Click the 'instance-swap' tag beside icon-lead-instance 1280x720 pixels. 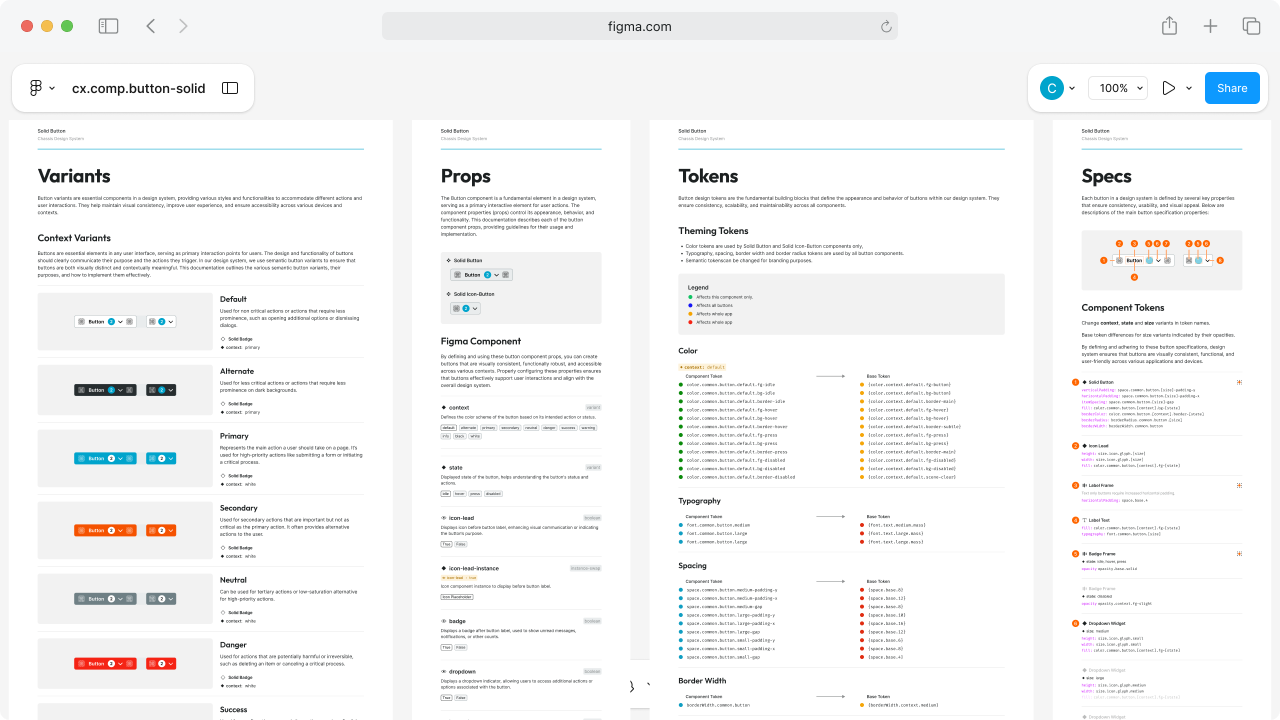(585, 568)
